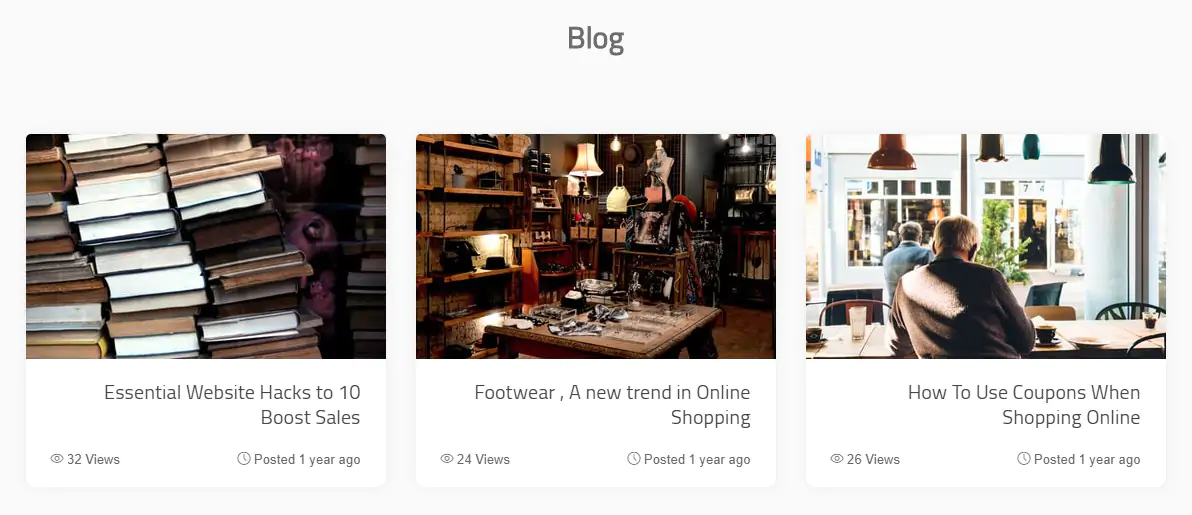This screenshot has width=1192, height=515.
Task: Click the eye icon beside 26 Views
Action: click(837, 459)
